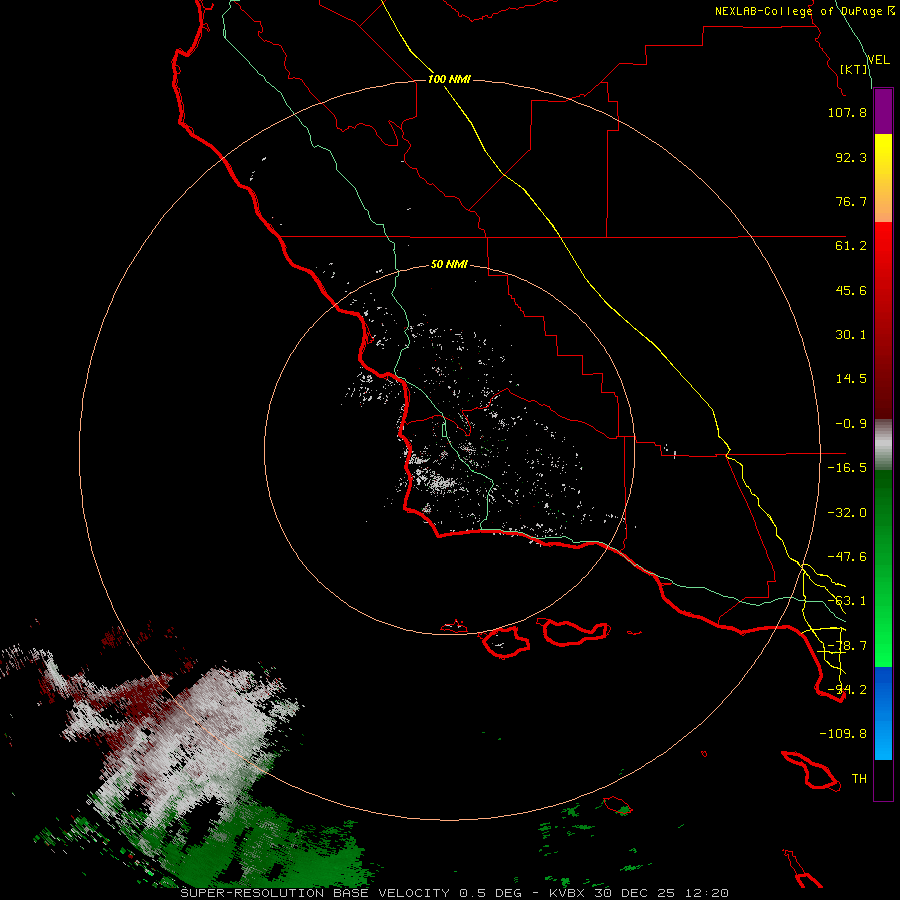Click the yellow-orange segment of the color bar
Screen dimensions: 900x900
pos(883,178)
